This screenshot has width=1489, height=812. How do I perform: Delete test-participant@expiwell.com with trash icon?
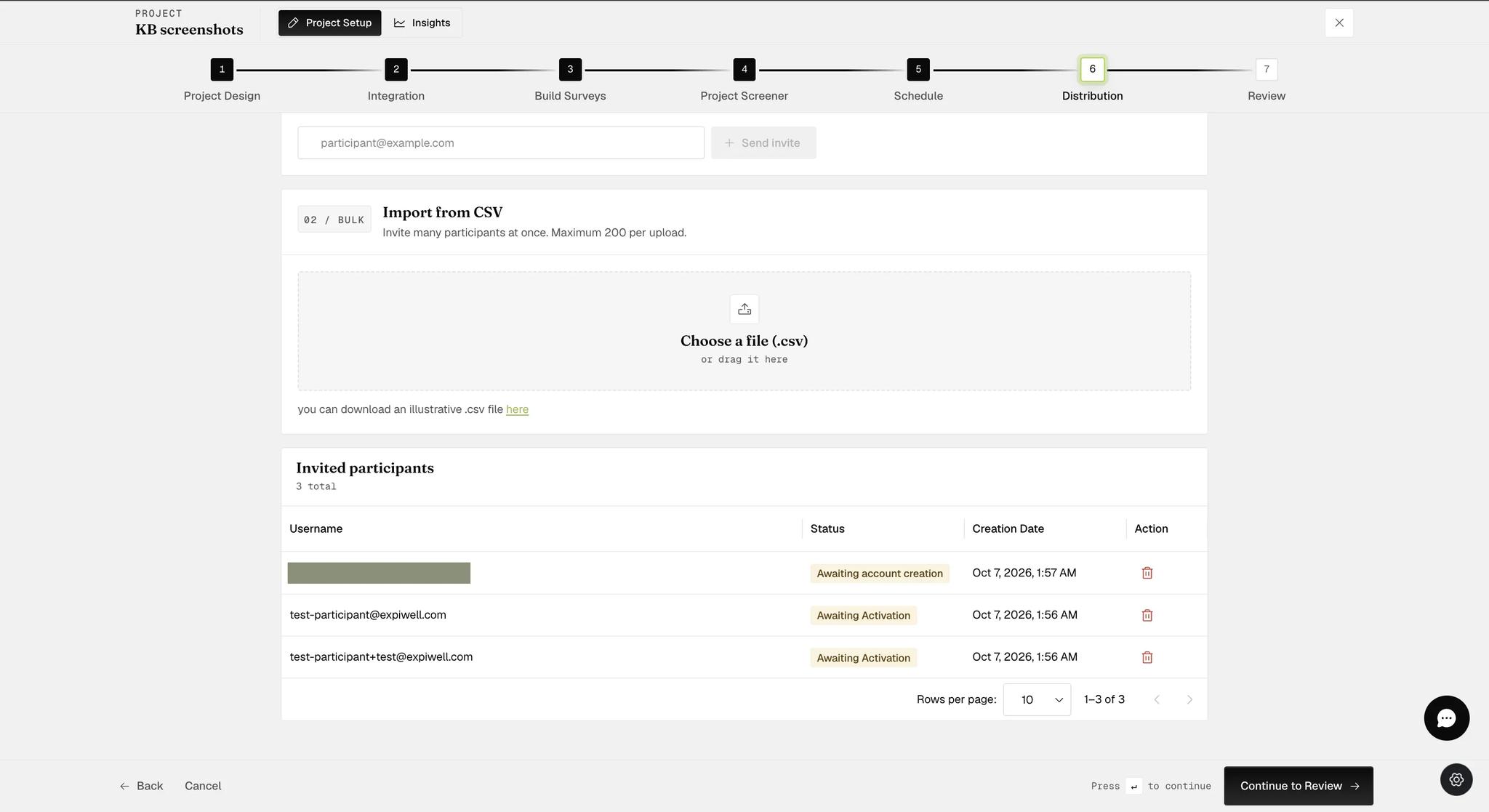1147,615
